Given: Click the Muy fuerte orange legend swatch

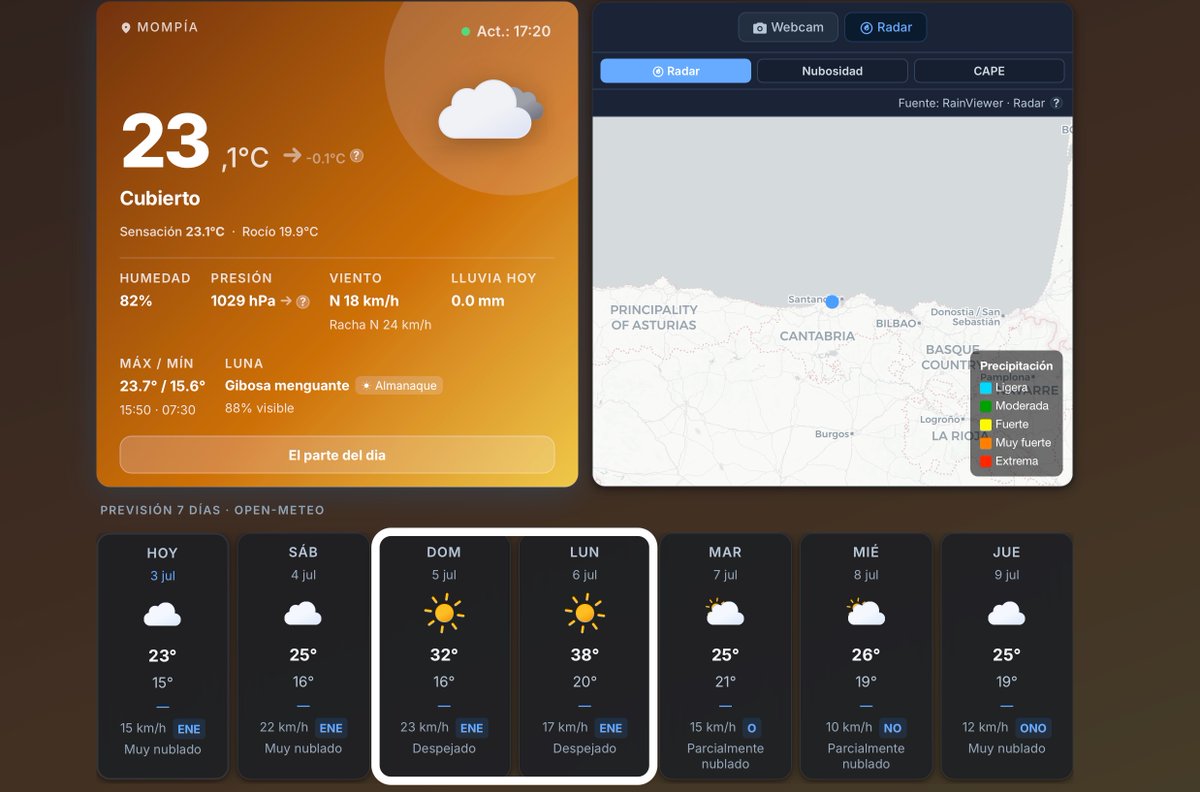Looking at the screenshot, I should pyautogui.click(x=986, y=443).
